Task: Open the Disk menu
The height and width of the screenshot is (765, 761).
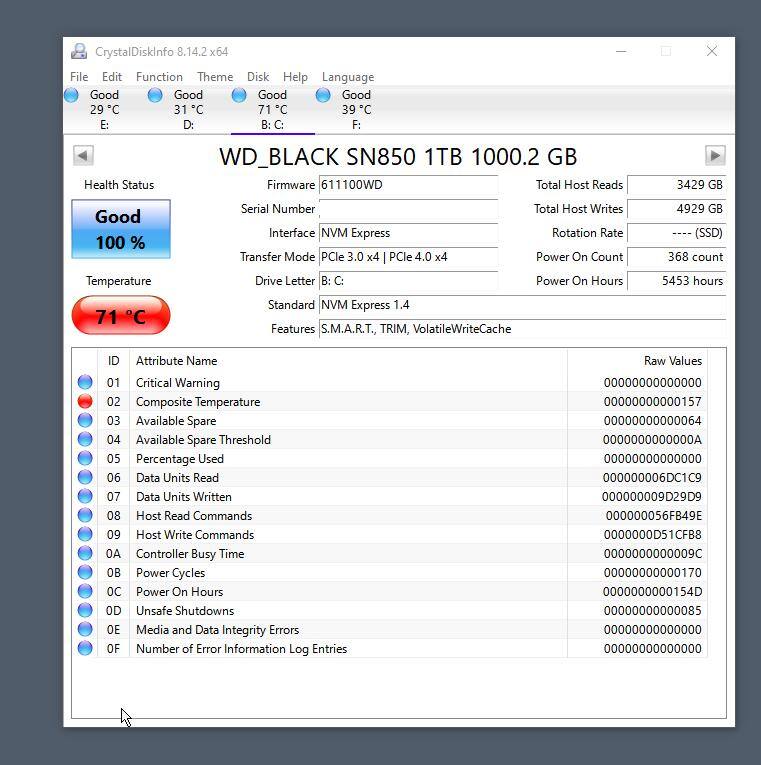Action: point(258,77)
